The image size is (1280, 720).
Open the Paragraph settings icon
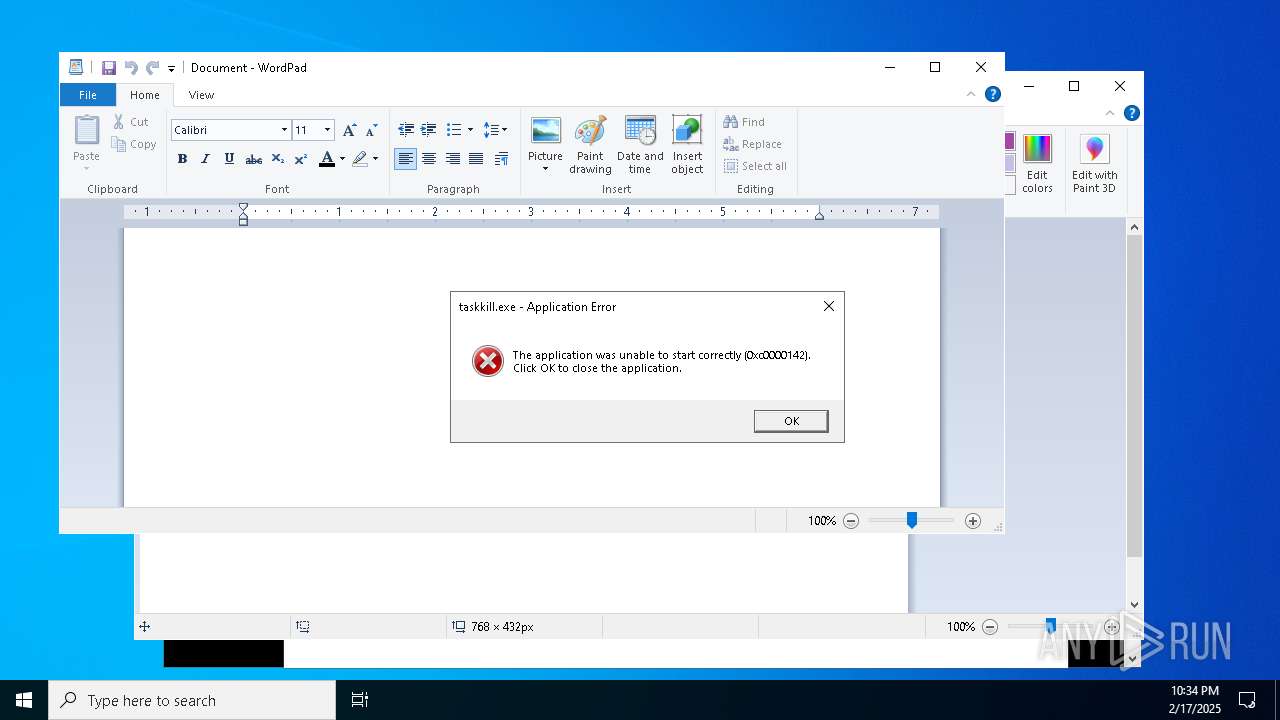click(x=502, y=159)
